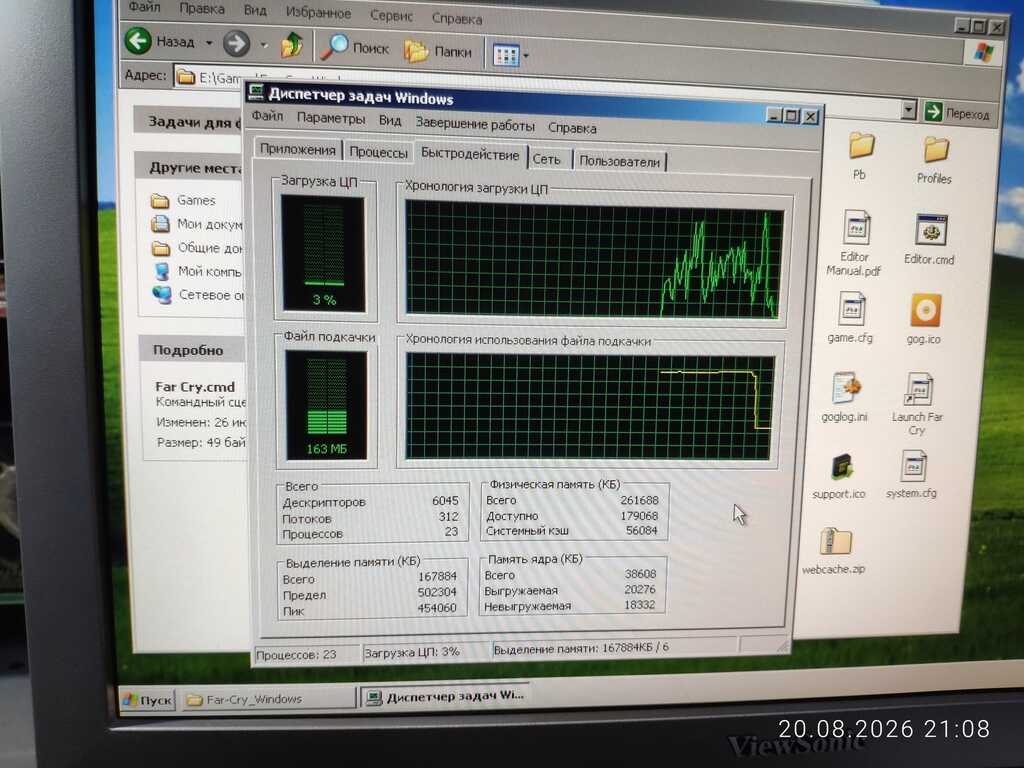Open the Search (Поиск) magnifier tool
Image resolution: width=1024 pixels, height=768 pixels.
click(x=357, y=48)
